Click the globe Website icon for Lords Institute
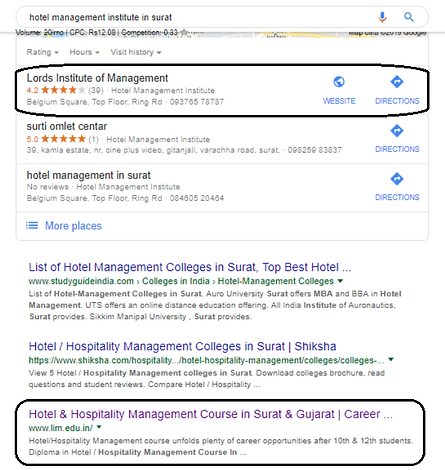The height and width of the screenshot is (470, 445). point(339,82)
